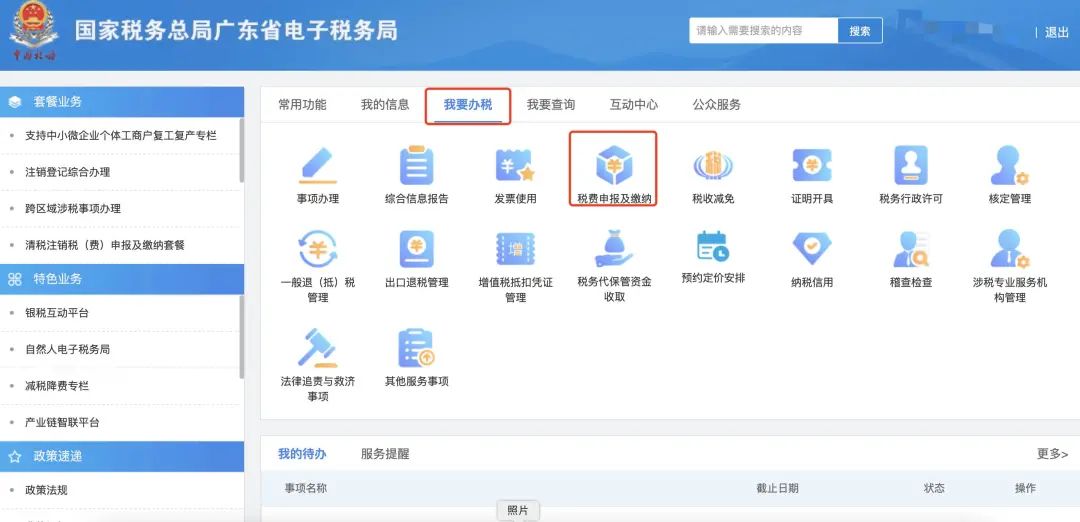Open the 税务行政许可 stamp icon
This screenshot has height=522, width=1080.
[x=911, y=165]
